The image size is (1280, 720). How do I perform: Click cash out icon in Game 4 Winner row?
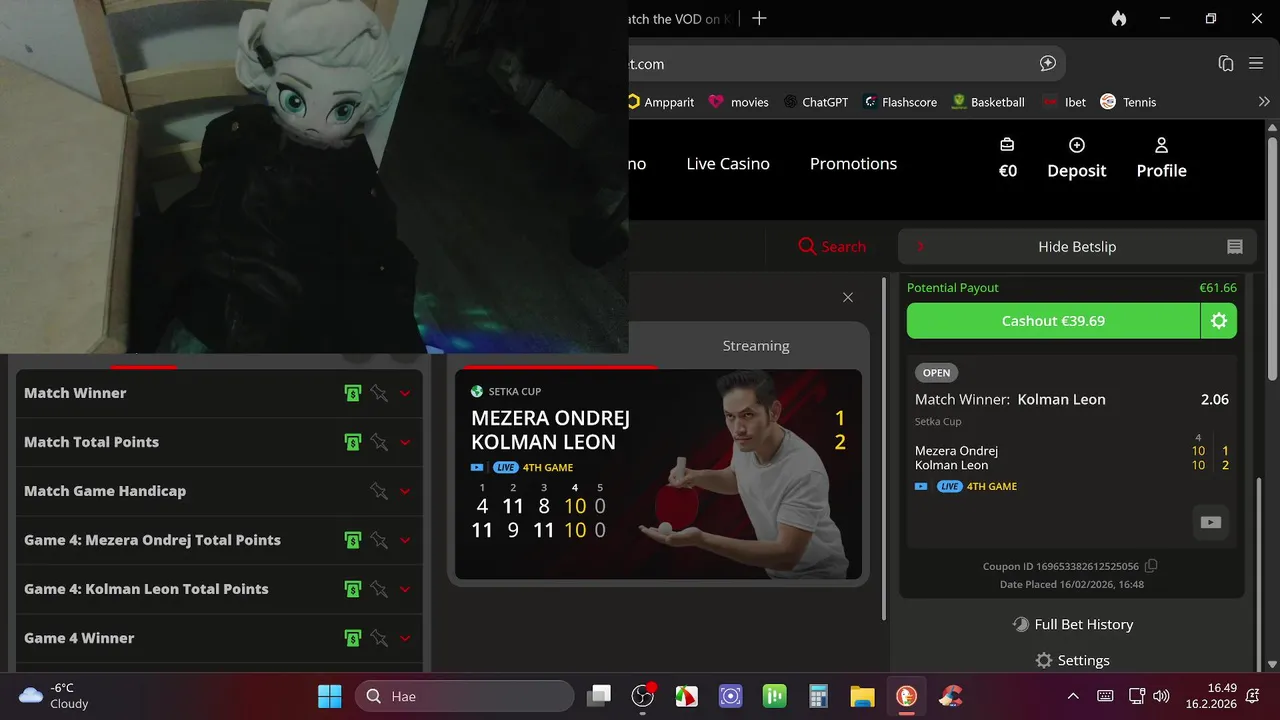pyautogui.click(x=352, y=638)
